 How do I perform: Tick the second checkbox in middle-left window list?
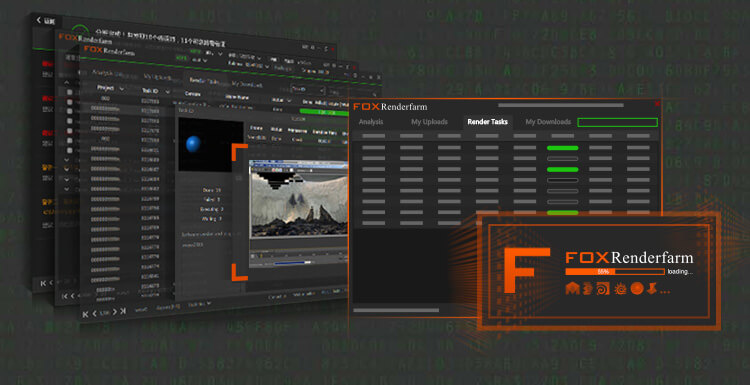[70, 102]
